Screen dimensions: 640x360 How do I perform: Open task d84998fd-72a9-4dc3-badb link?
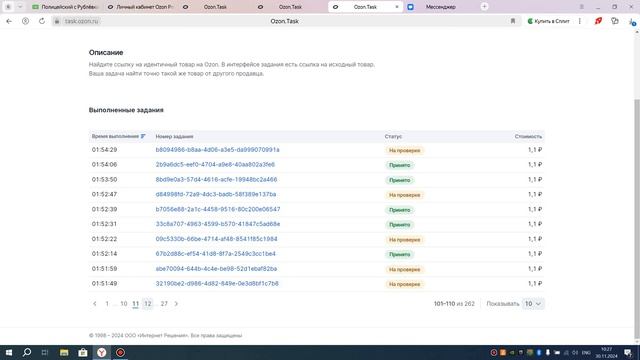pyautogui.click(x=216, y=194)
